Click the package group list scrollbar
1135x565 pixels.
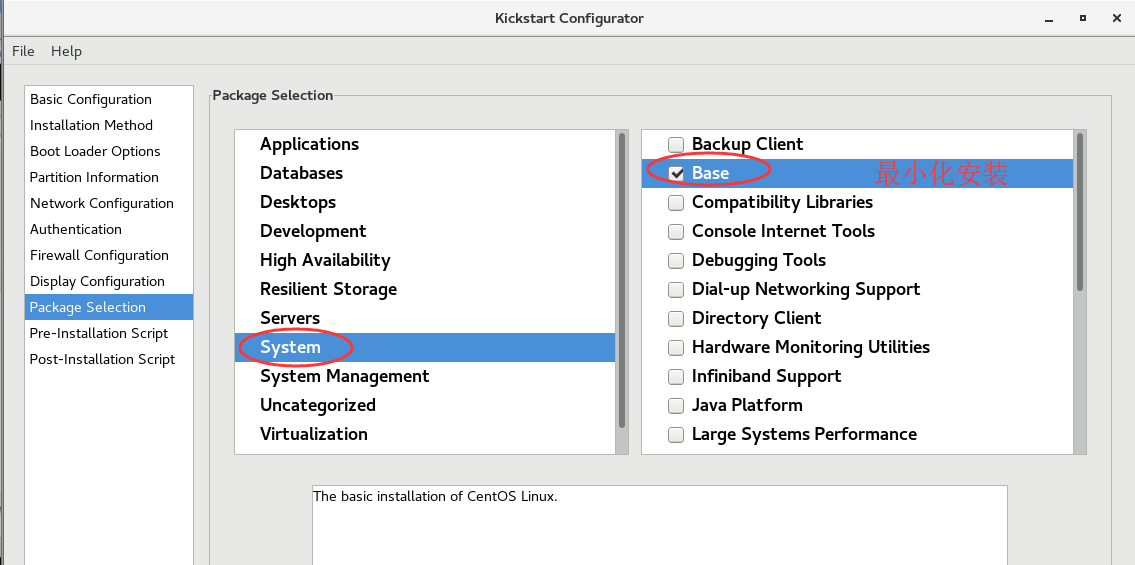point(1080,212)
